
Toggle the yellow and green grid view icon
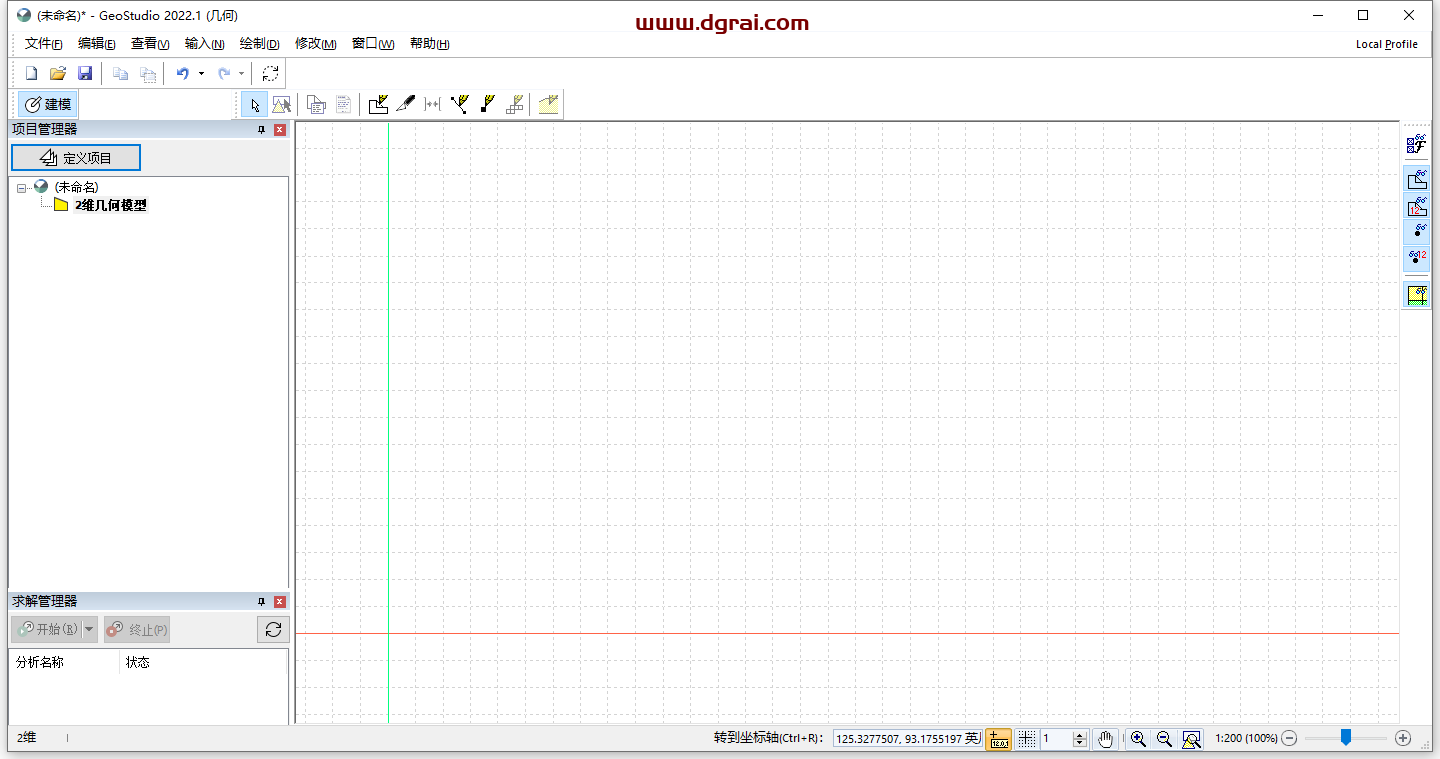(1416, 294)
